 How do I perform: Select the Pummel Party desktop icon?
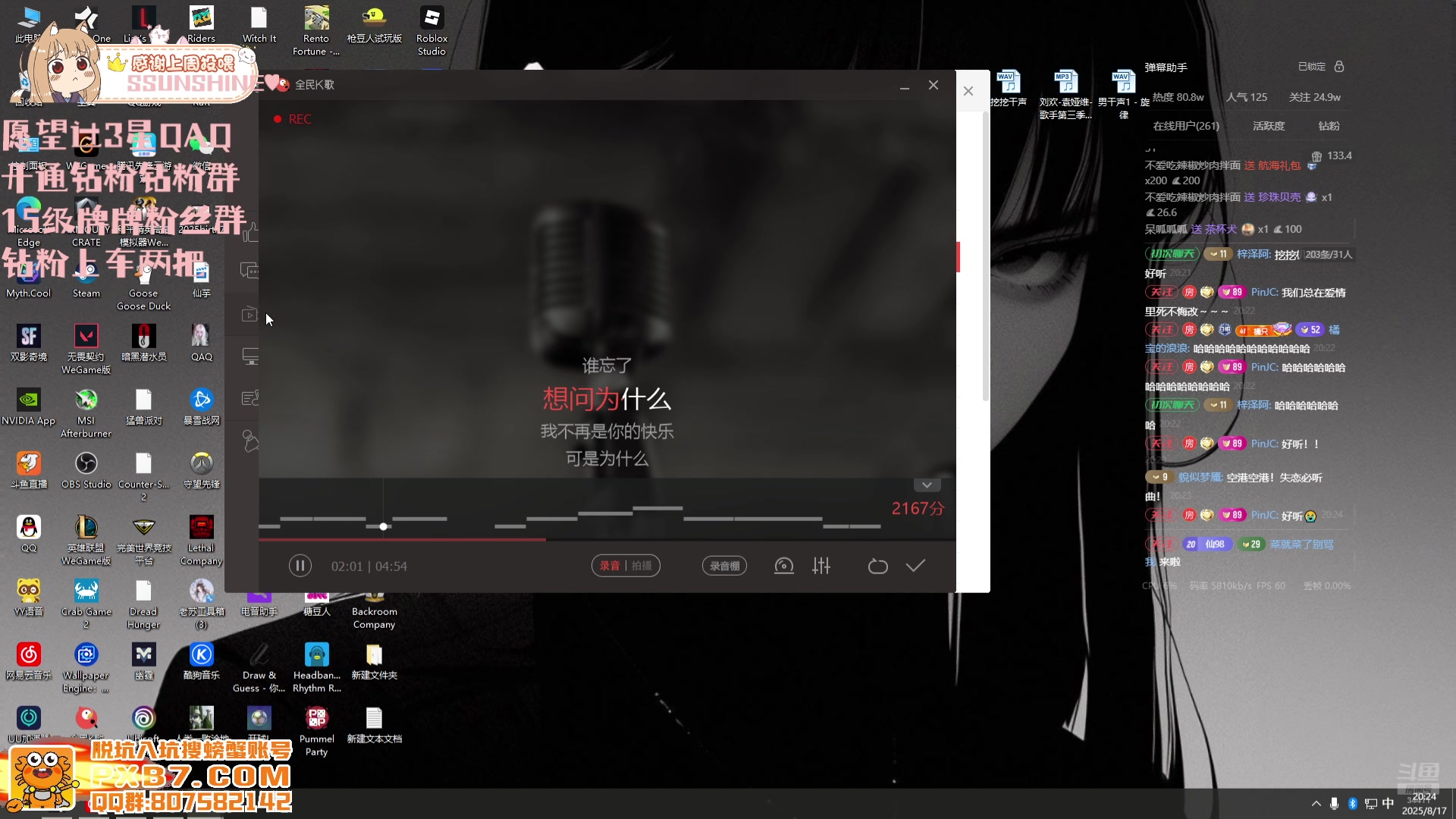point(316,732)
